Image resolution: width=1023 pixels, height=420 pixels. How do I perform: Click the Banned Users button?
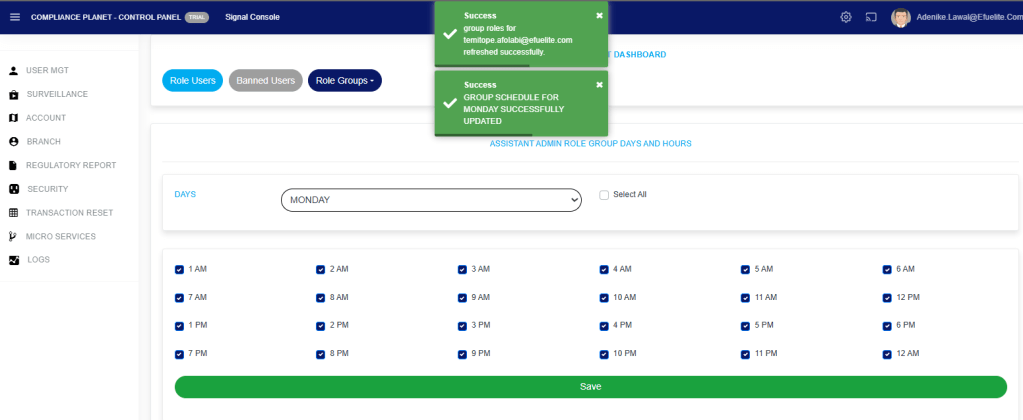click(265, 80)
